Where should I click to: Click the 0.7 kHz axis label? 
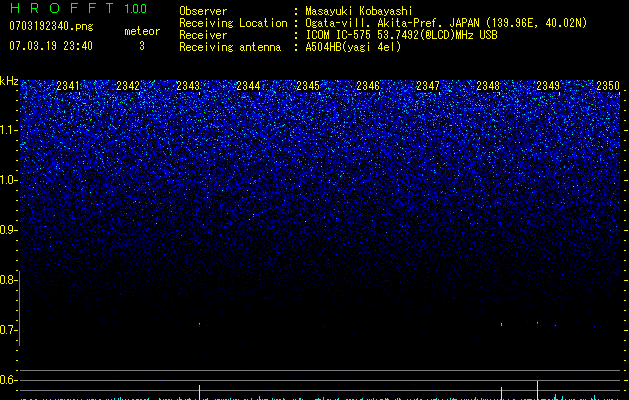8,330
